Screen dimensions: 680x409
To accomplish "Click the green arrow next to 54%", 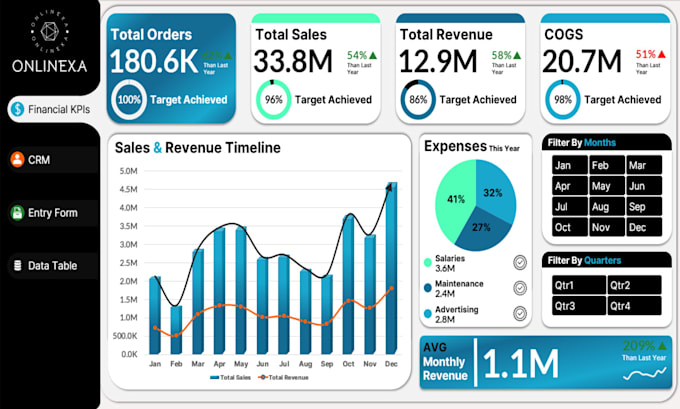I will (x=373, y=56).
